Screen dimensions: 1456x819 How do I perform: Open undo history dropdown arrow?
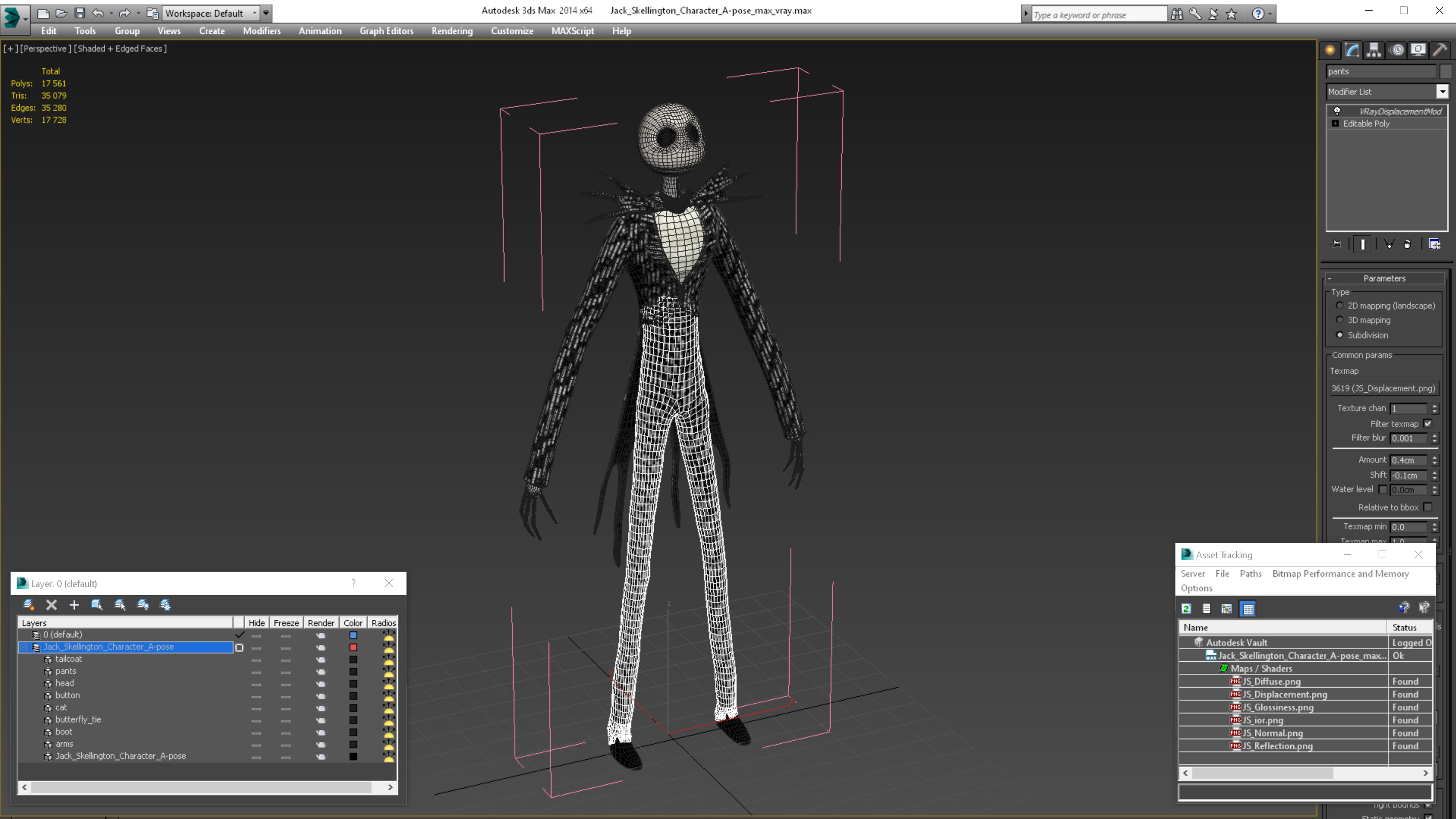111,13
